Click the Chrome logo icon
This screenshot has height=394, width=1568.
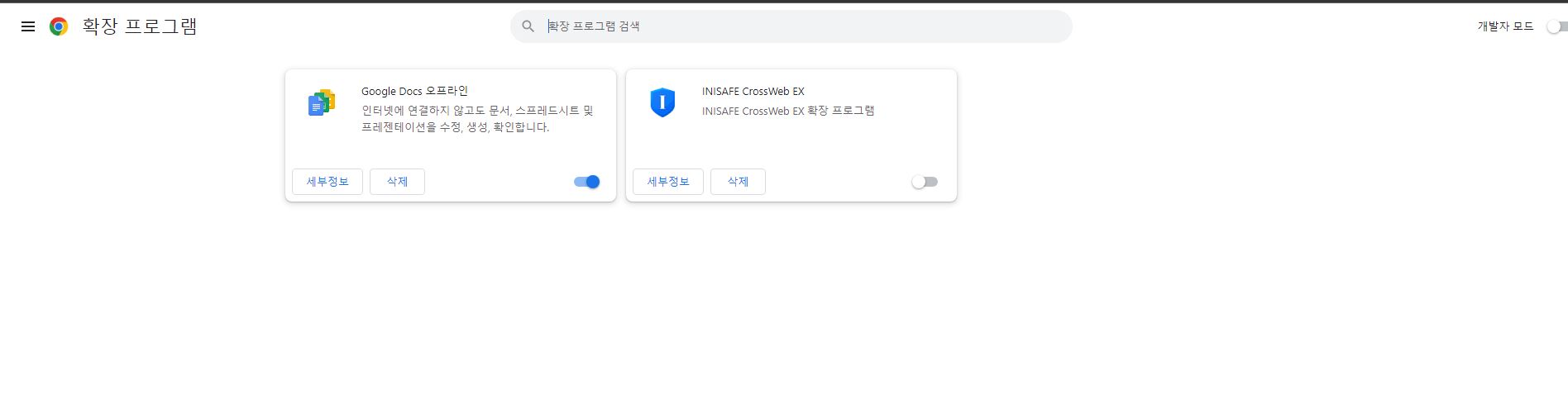(x=59, y=26)
